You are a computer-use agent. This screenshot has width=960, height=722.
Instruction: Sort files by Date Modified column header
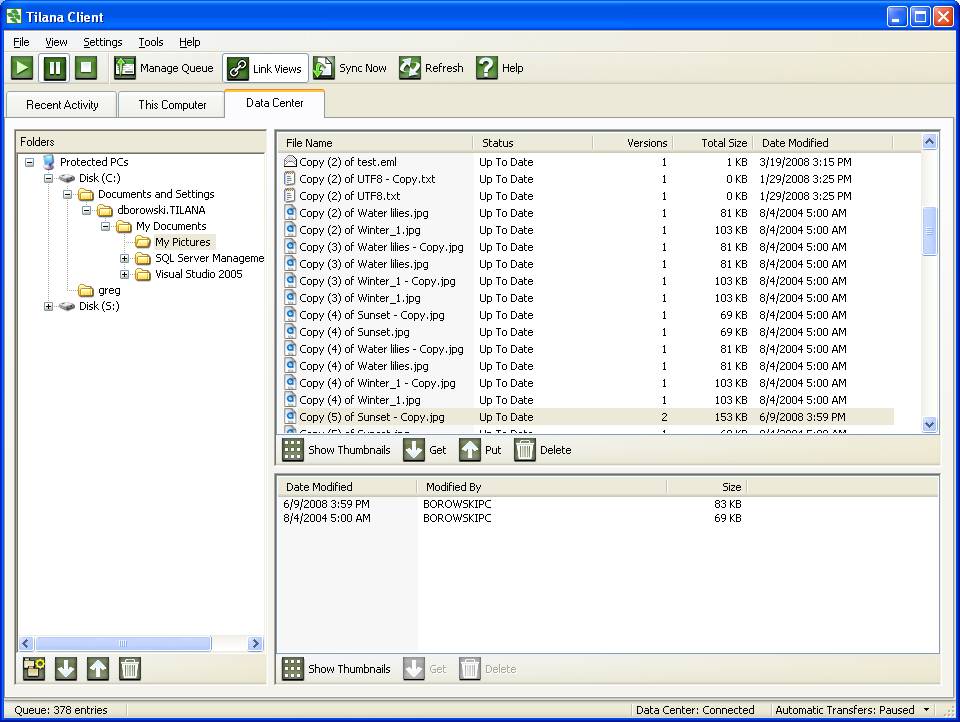click(795, 143)
